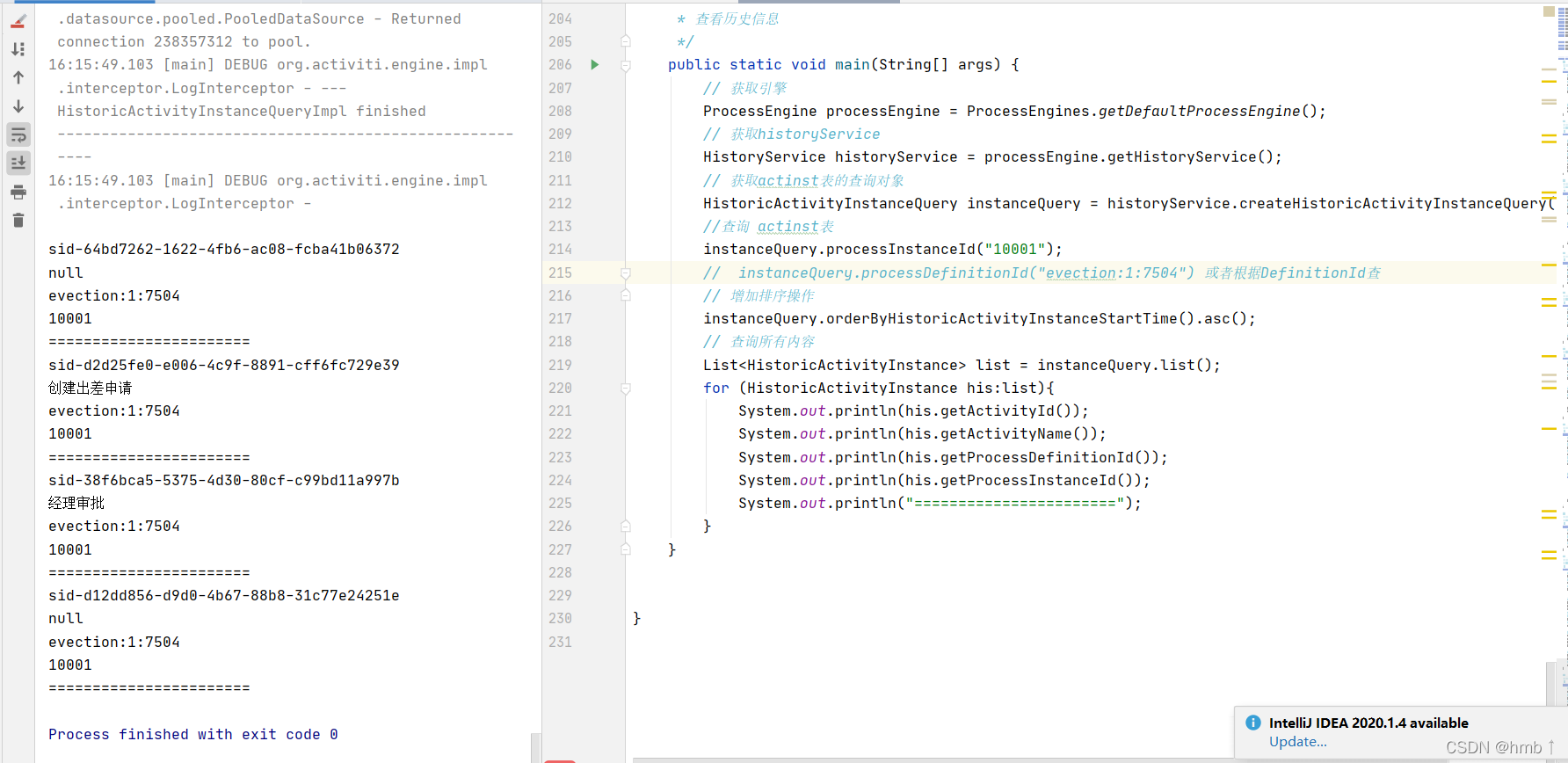This screenshot has width=1568, height=763.
Task: Click the console highlighter/eraser icon
Action: click(x=18, y=21)
